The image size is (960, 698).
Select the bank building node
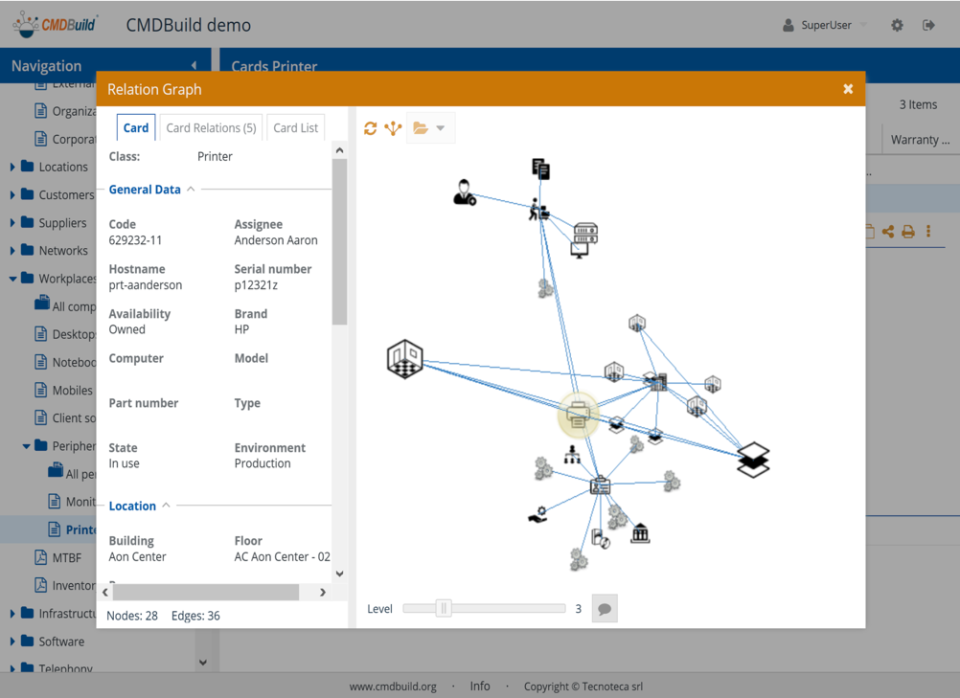640,533
